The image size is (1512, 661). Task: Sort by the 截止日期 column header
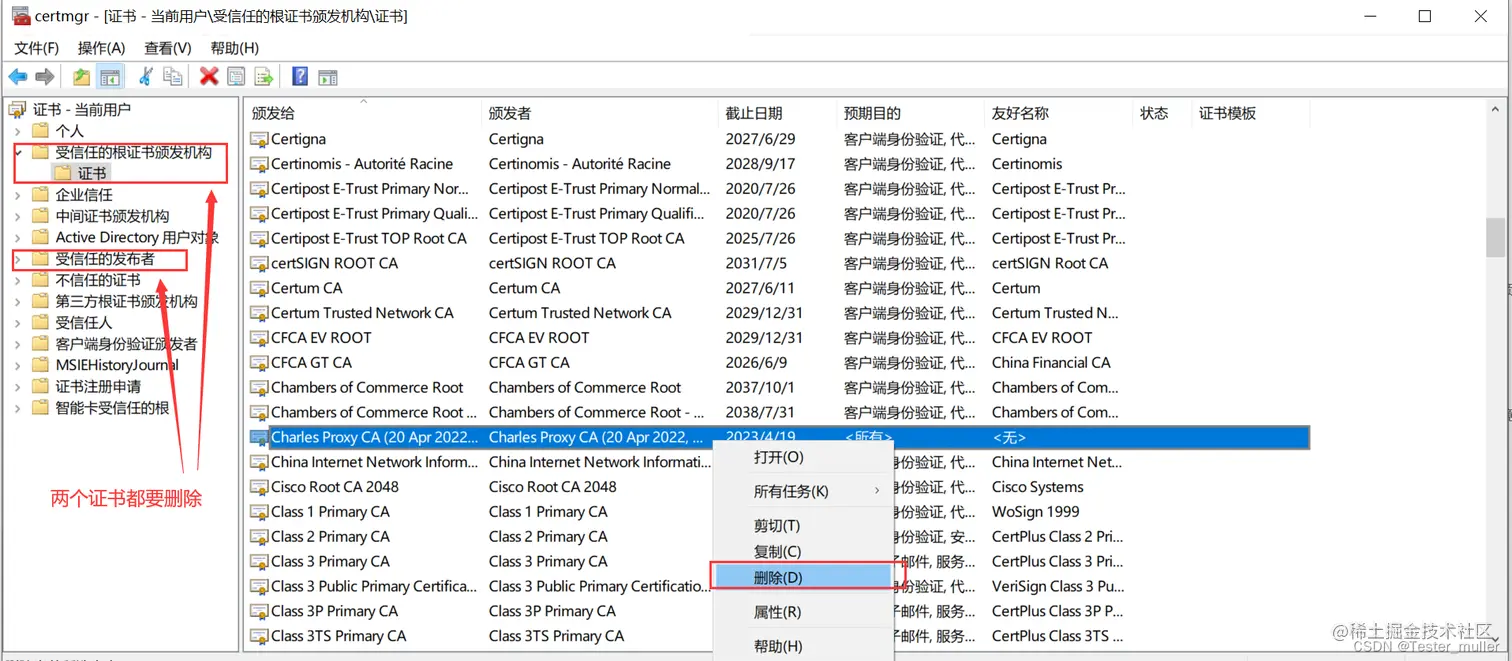tap(777, 113)
